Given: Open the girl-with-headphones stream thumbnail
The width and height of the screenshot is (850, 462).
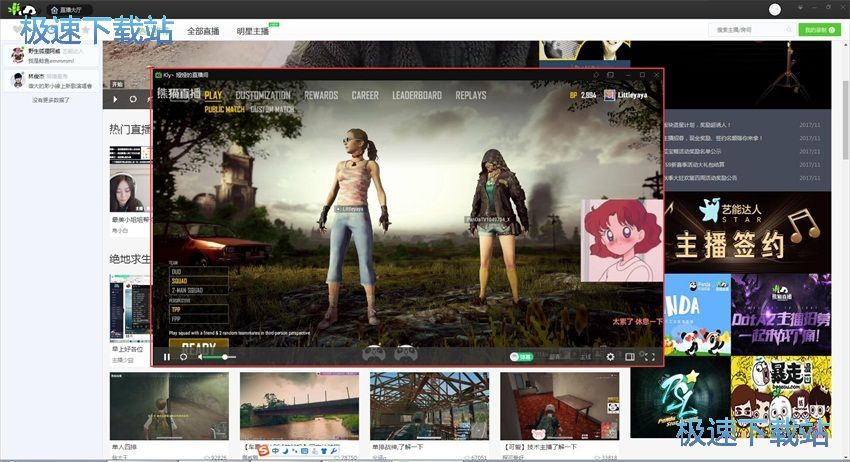Looking at the screenshot, I should coord(131,179).
